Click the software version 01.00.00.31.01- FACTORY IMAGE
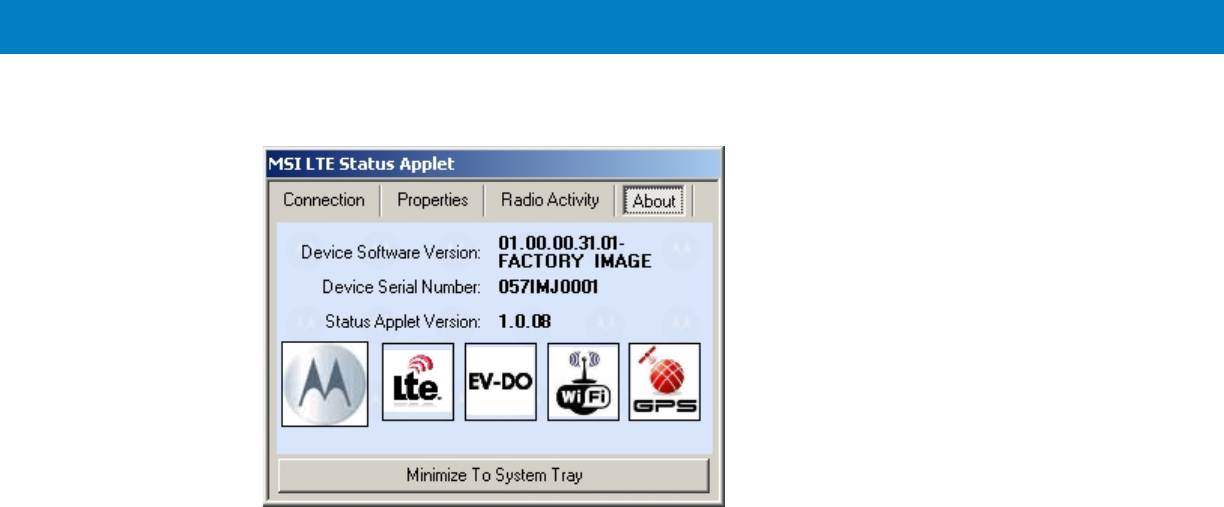 coord(575,252)
